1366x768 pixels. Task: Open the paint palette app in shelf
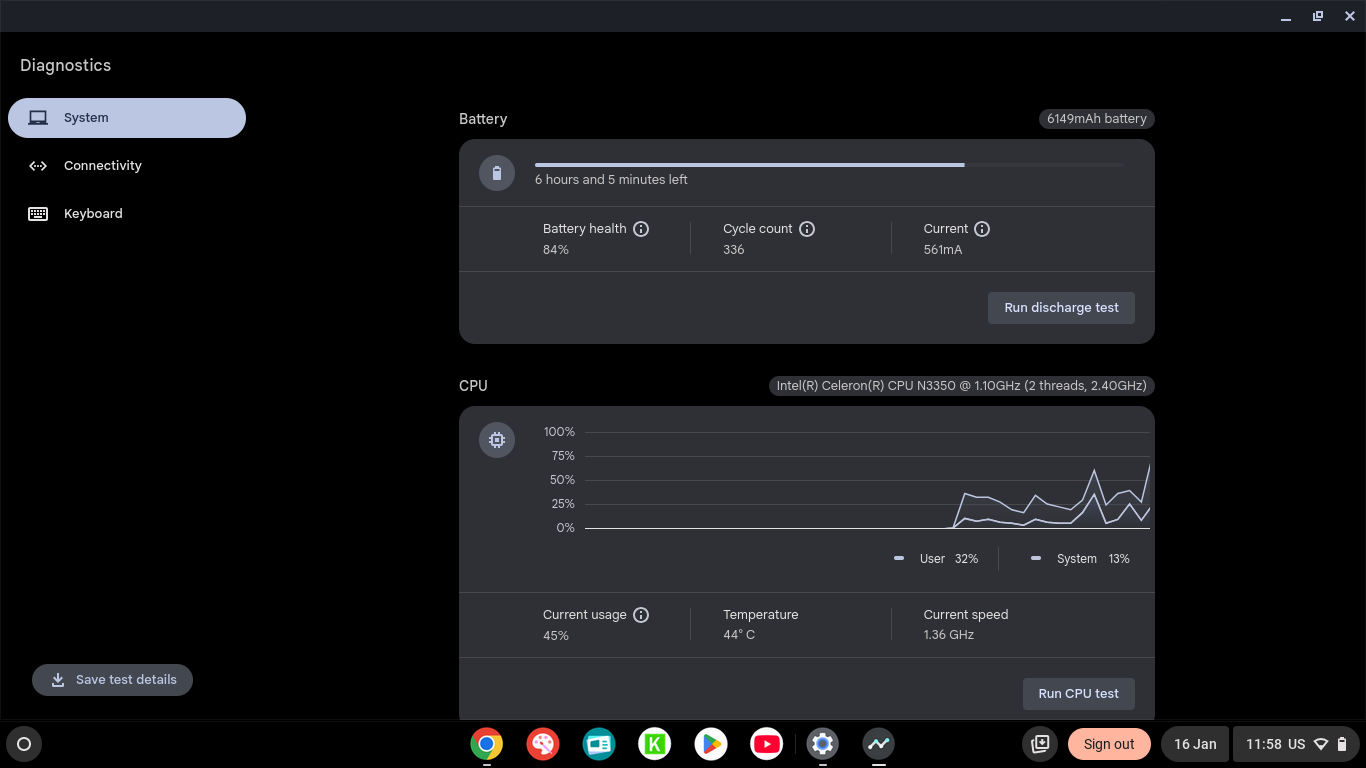pos(543,744)
